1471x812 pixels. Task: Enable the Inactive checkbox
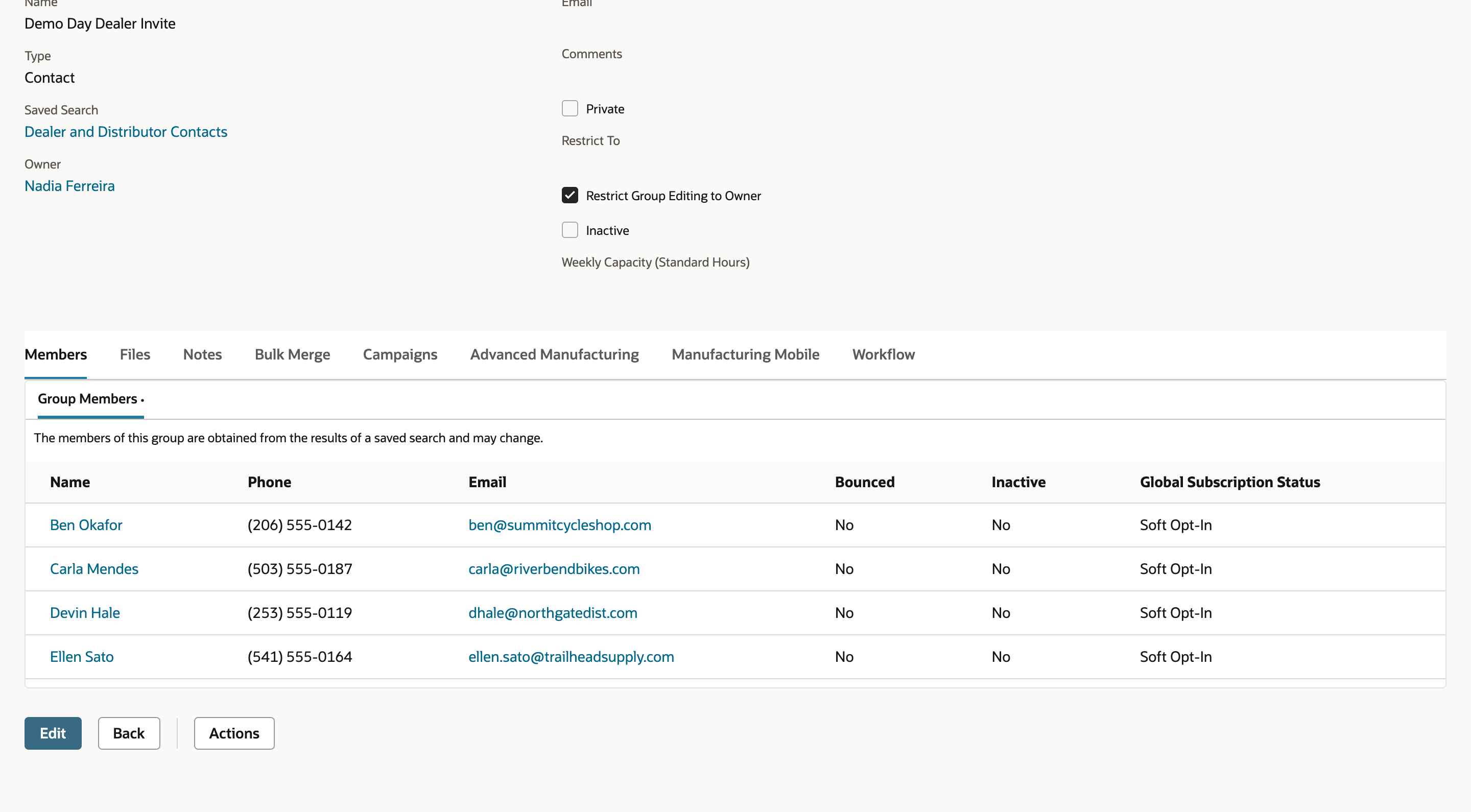[570, 230]
